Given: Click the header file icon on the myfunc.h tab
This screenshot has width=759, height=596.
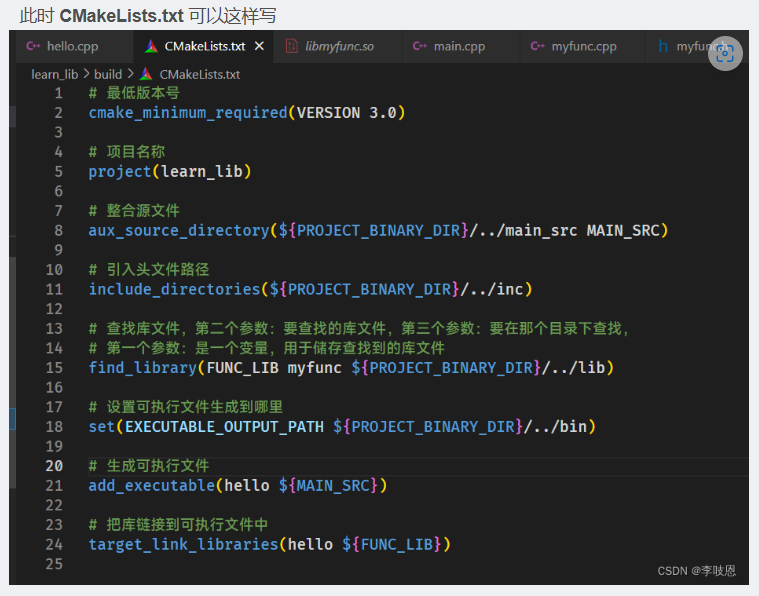Looking at the screenshot, I should click(663, 46).
